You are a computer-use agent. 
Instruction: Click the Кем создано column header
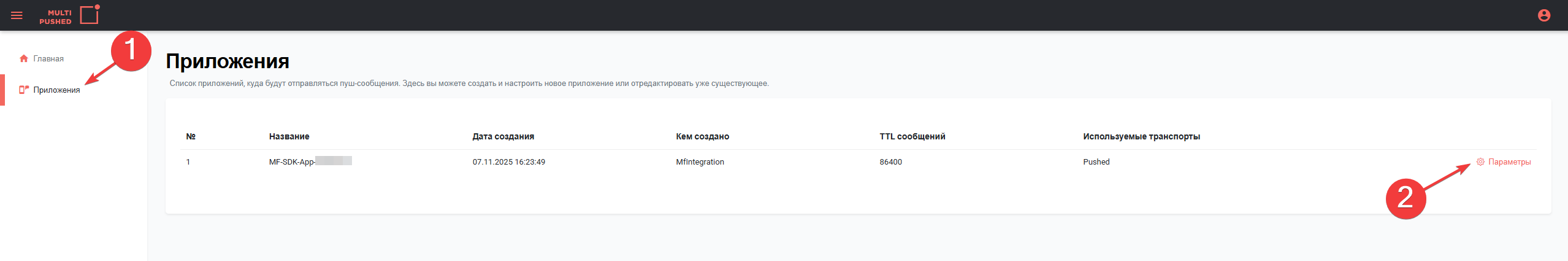[702, 136]
